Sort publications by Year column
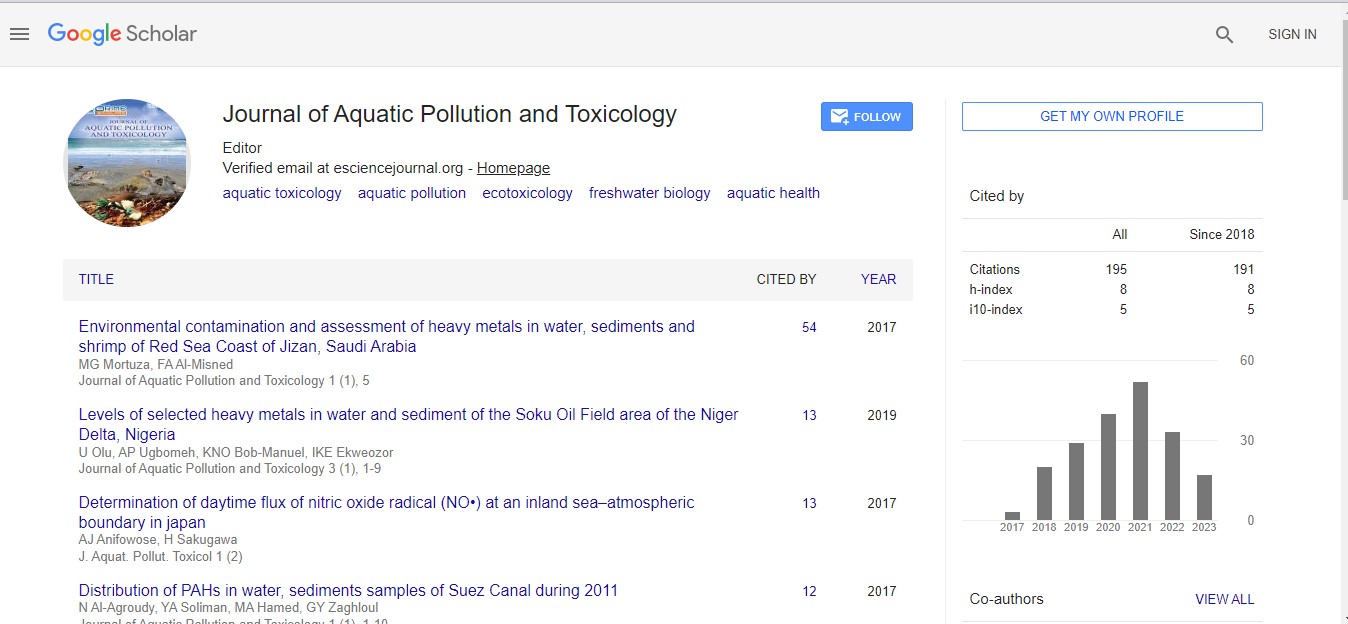This screenshot has width=1348, height=624. tap(878, 279)
